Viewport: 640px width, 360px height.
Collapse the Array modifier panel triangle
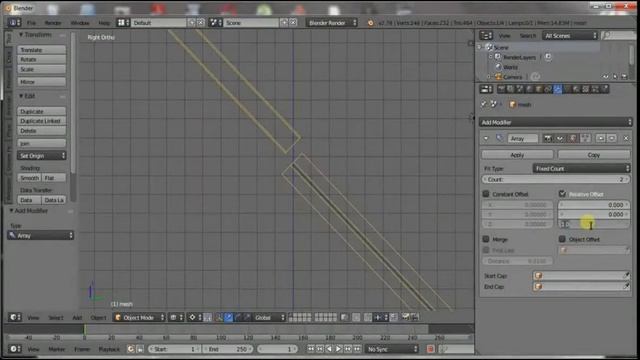(486, 138)
